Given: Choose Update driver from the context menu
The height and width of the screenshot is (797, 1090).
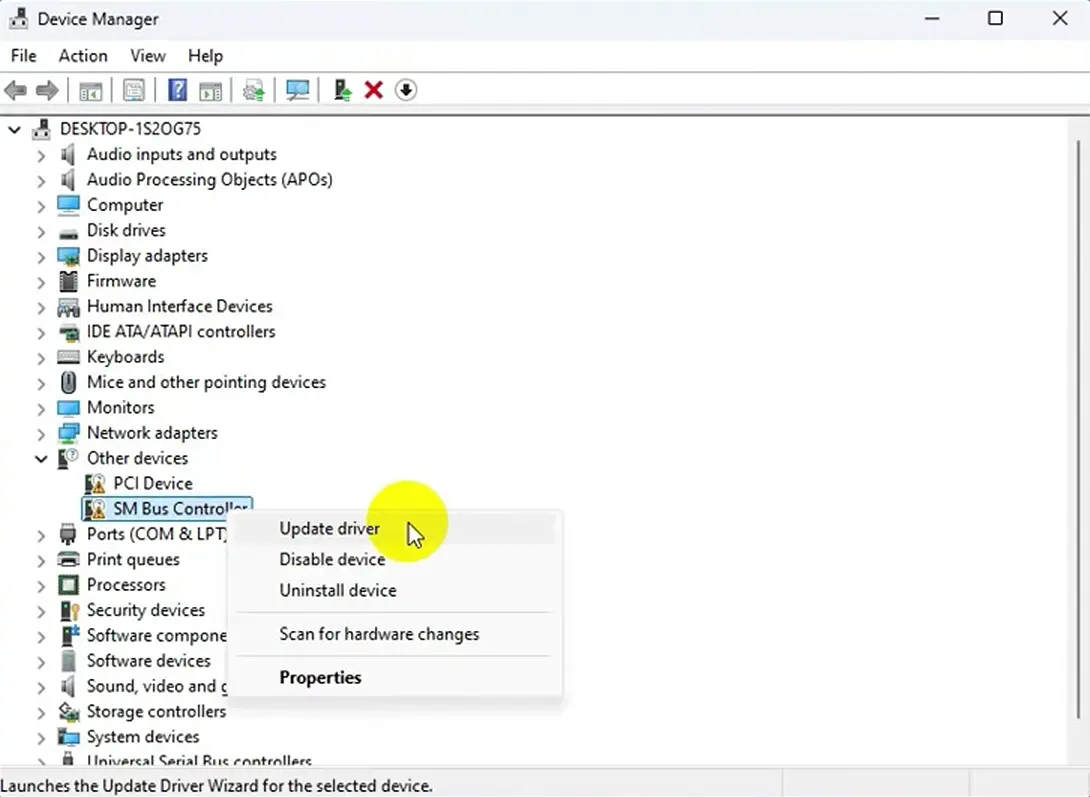Looking at the screenshot, I should [329, 529].
